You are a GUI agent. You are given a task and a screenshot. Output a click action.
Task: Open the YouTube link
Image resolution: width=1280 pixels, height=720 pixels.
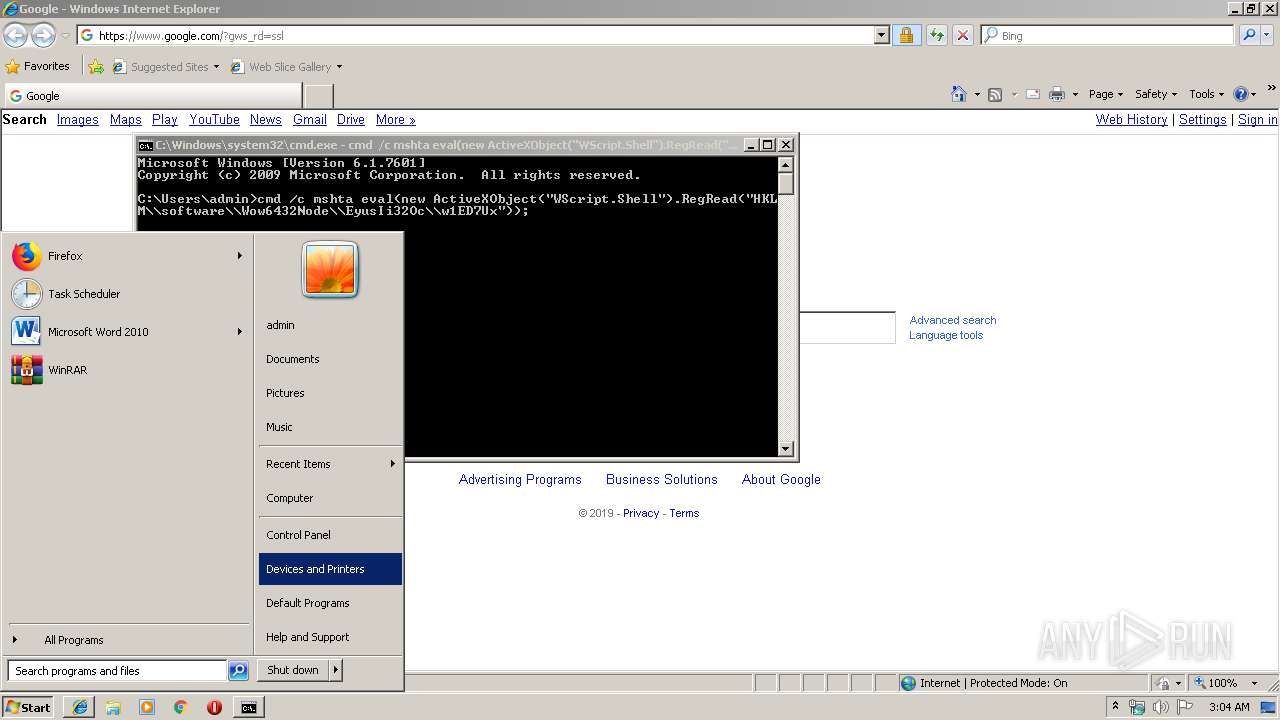[214, 119]
